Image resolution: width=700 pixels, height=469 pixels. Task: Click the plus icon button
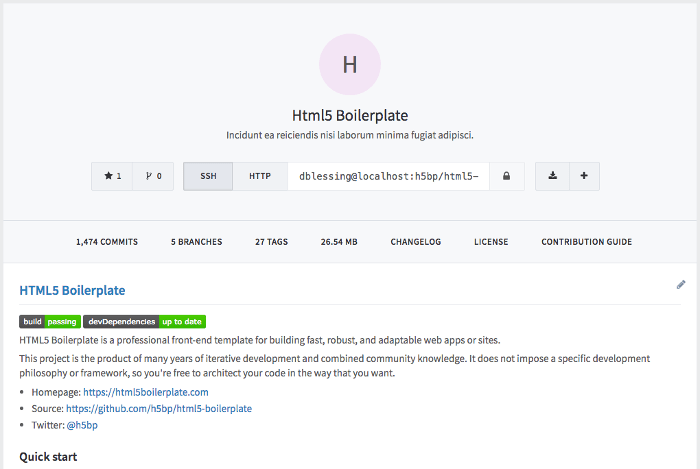coord(584,176)
